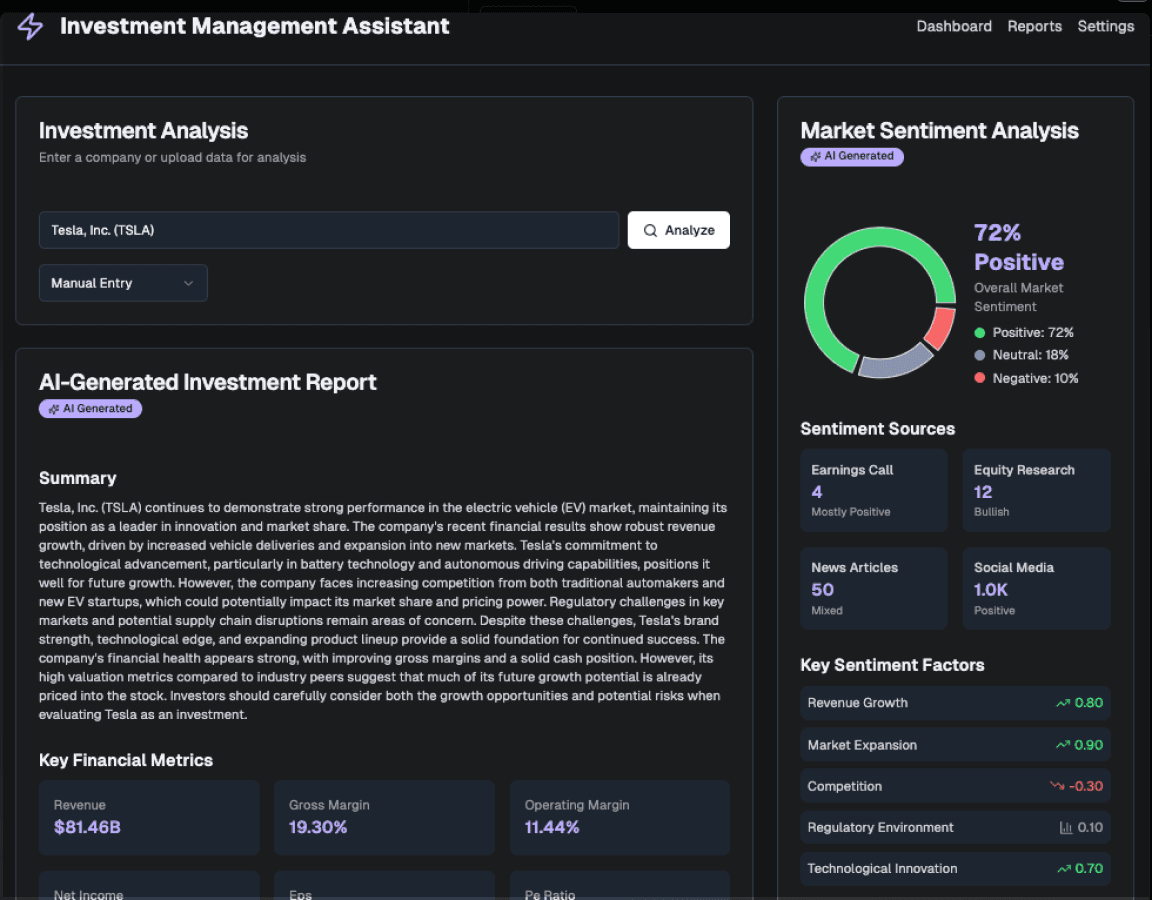Select the News Articles sentiment source card
This screenshot has width=1152, height=900.
874,588
